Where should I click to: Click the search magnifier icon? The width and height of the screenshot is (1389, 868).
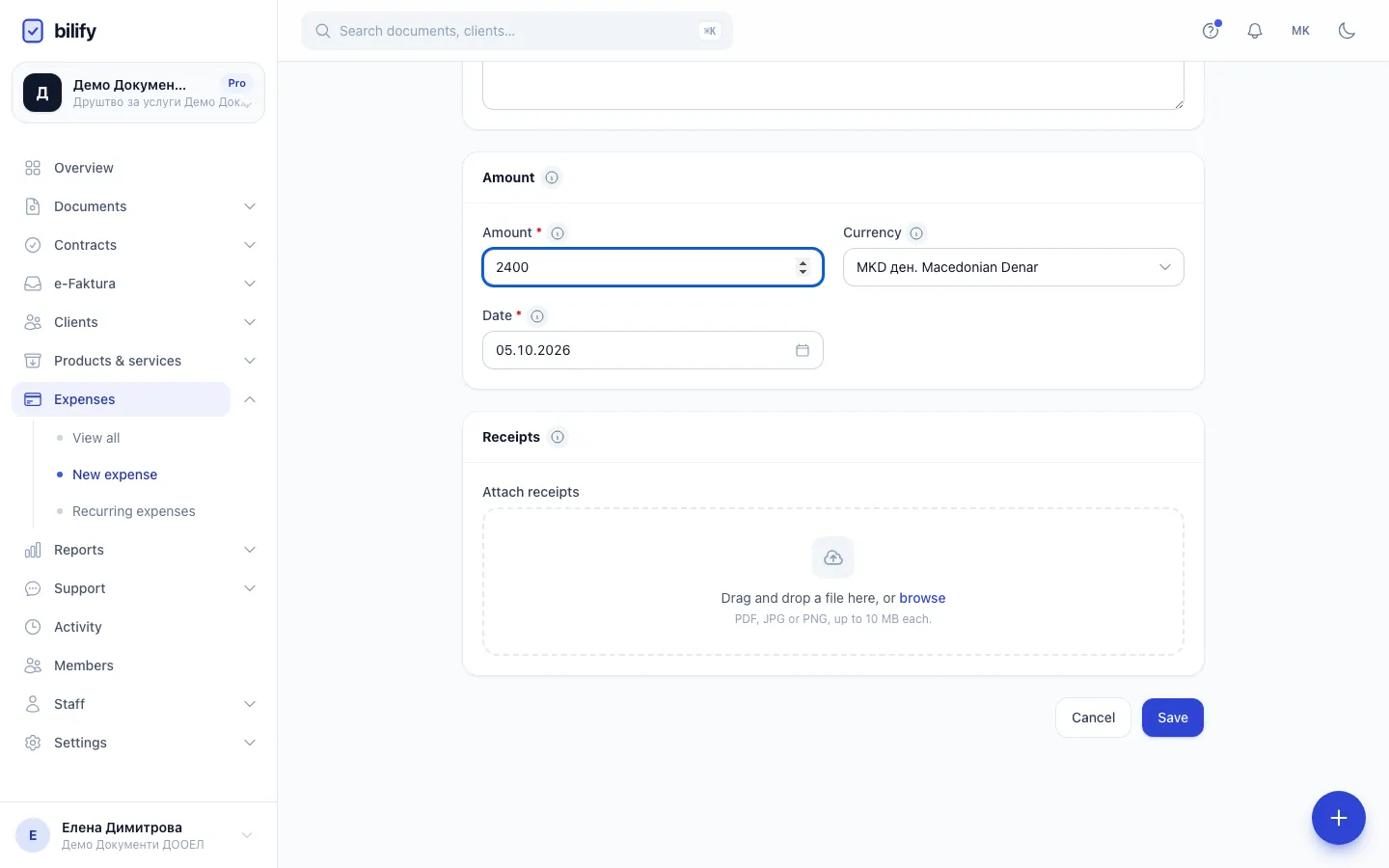click(323, 31)
